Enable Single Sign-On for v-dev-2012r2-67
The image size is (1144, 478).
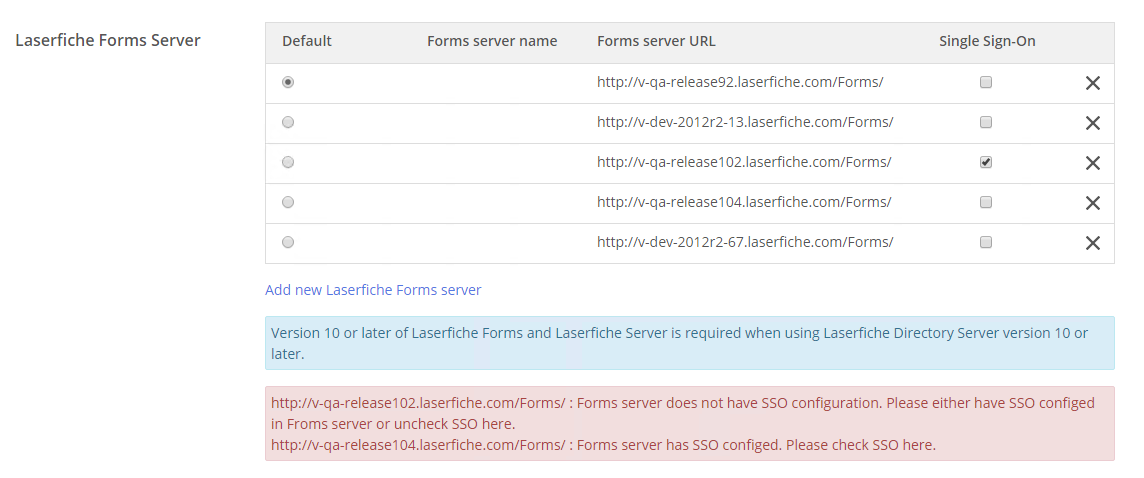(986, 242)
